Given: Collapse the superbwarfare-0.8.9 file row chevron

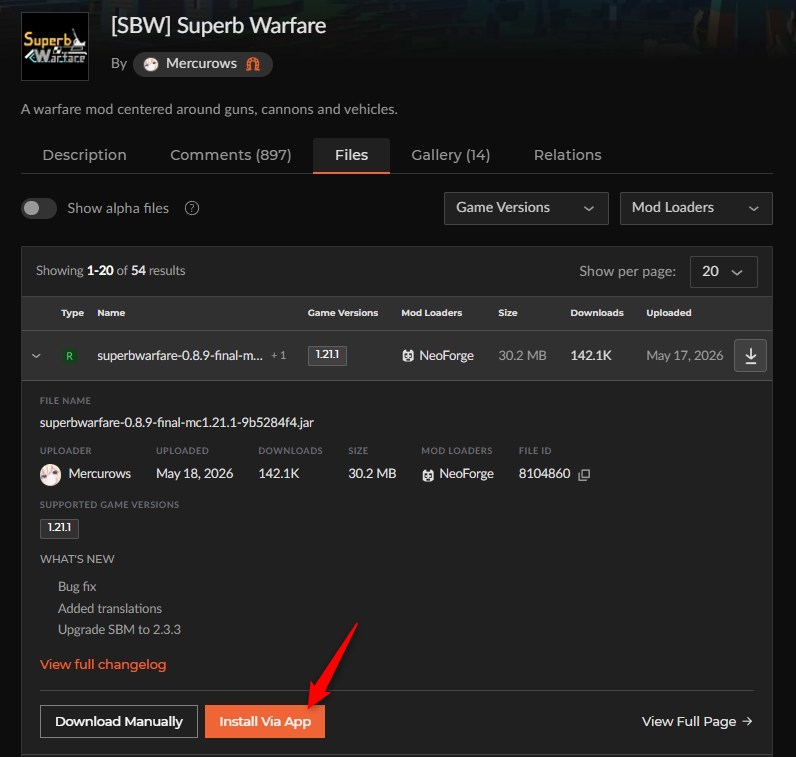Looking at the screenshot, I should click(36, 355).
